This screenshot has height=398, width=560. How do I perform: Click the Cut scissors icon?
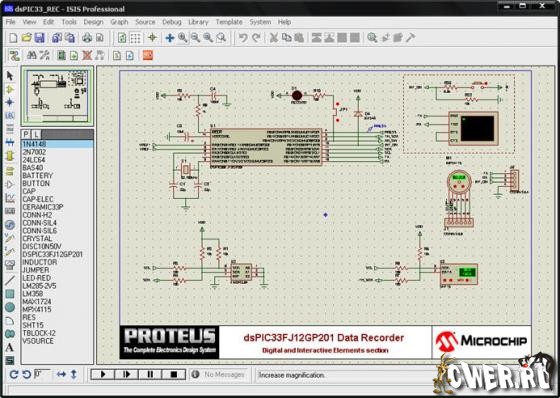coord(274,38)
